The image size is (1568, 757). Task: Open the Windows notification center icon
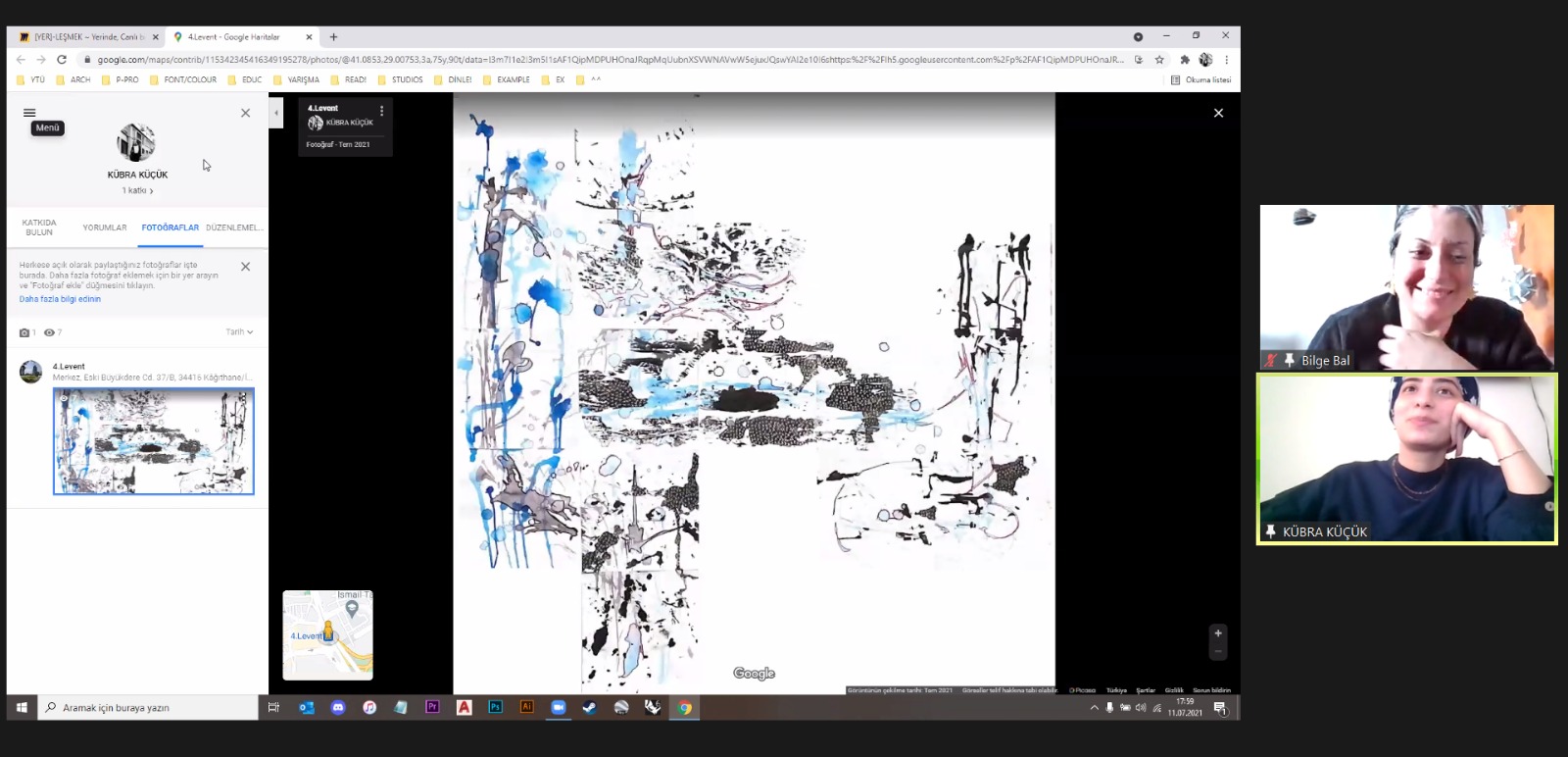coord(1220,708)
